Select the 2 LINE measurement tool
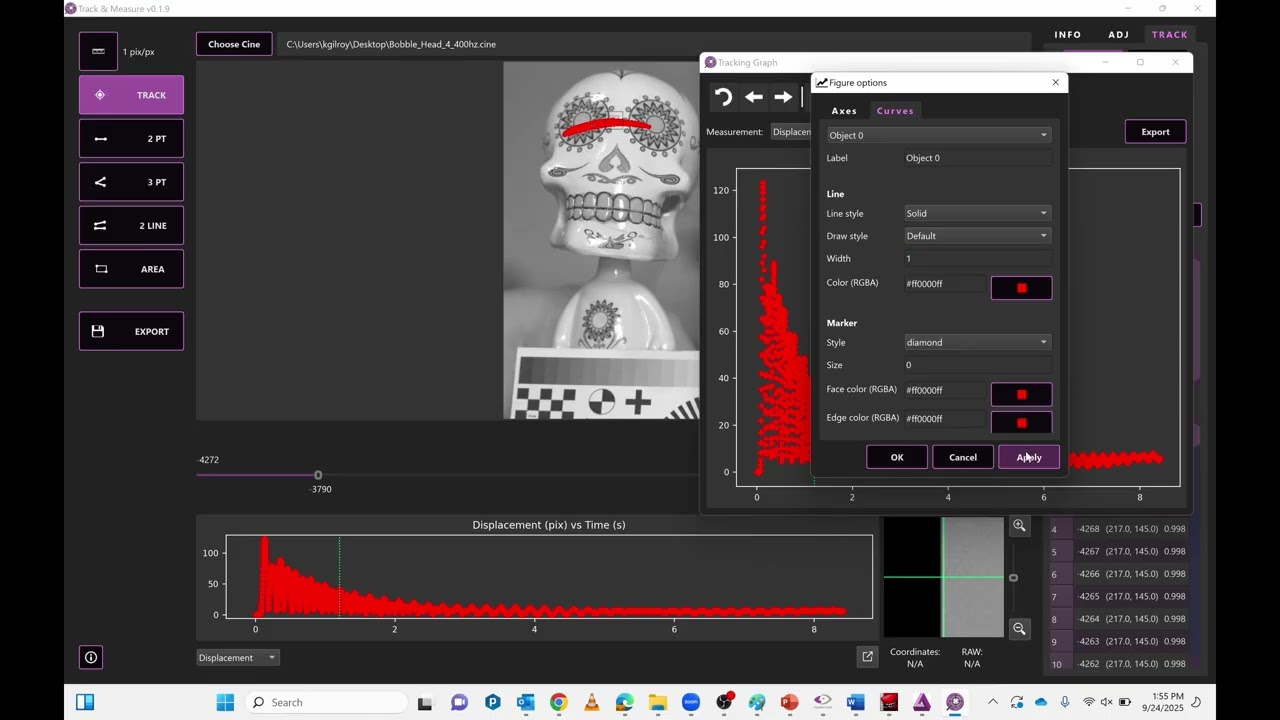This screenshot has width=1280, height=720. tap(131, 226)
